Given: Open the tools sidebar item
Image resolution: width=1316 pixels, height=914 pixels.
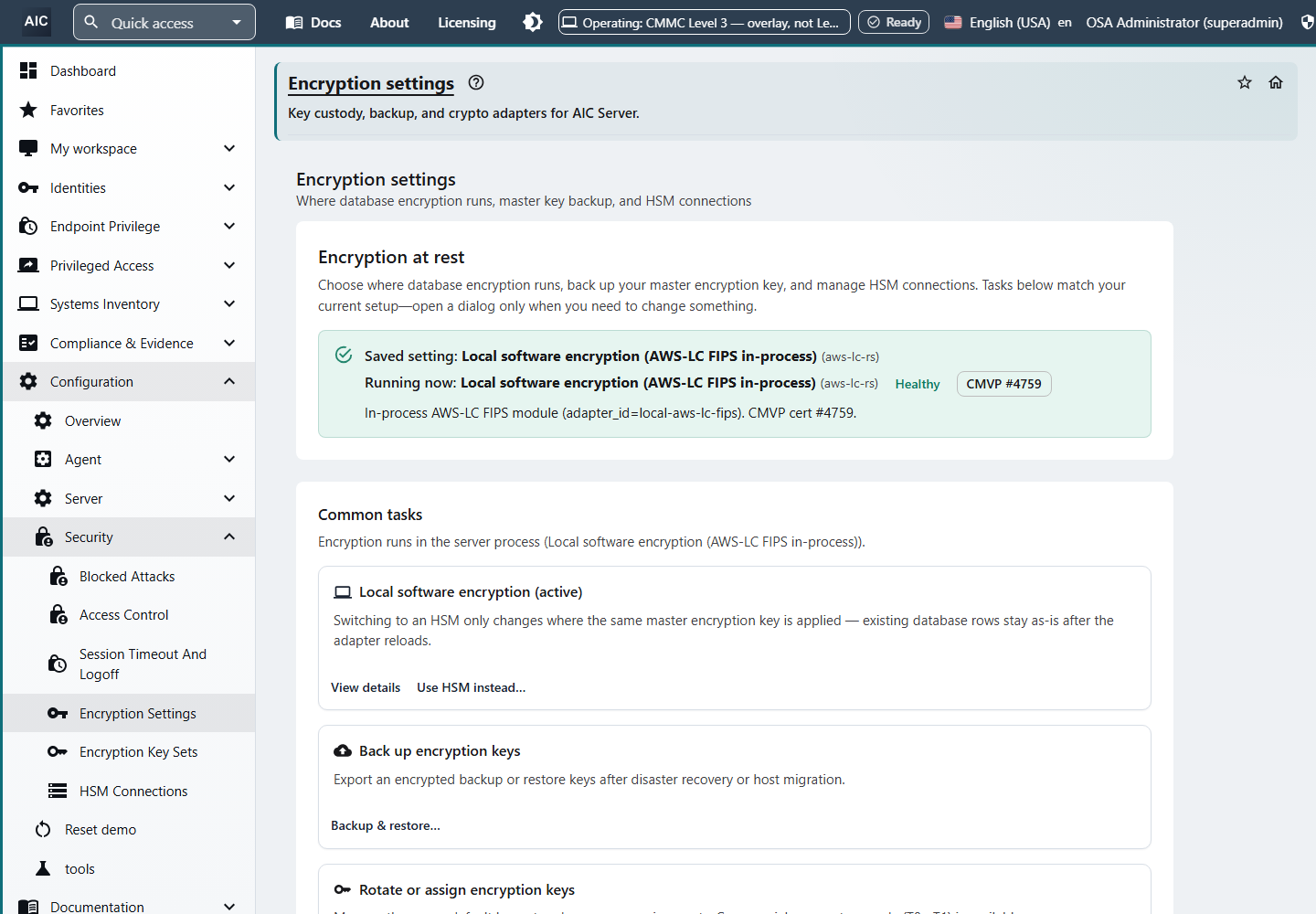Looking at the screenshot, I should point(129,868).
